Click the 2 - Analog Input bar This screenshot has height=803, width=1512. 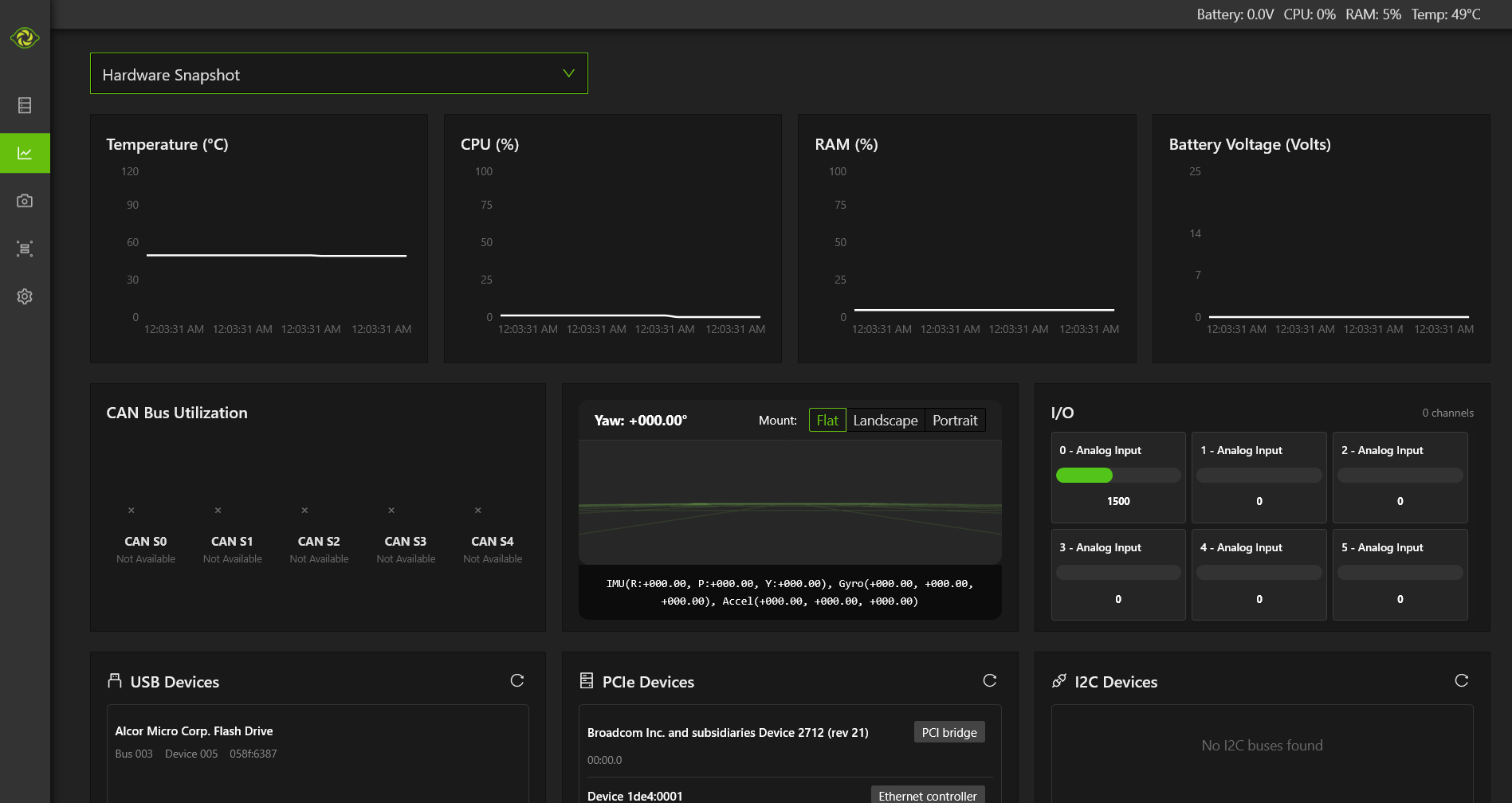point(1400,476)
